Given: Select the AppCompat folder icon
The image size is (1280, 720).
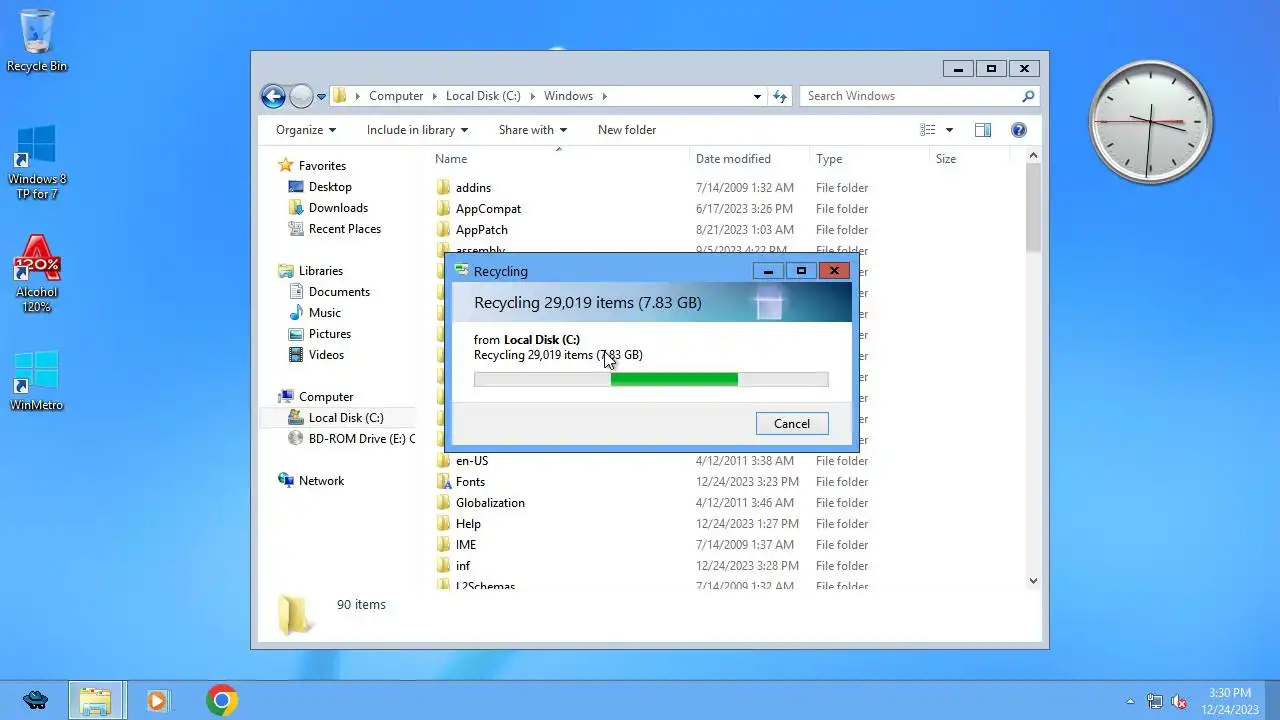Looking at the screenshot, I should click(444, 209).
